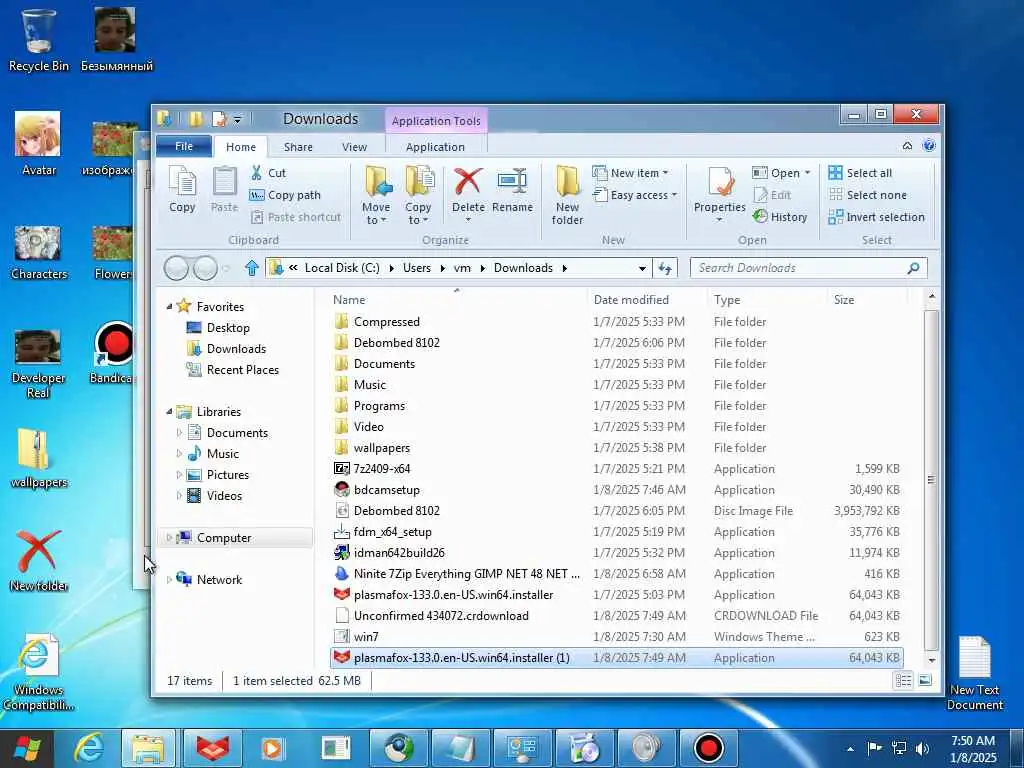Select Pictures library in navigation pane
The width and height of the screenshot is (1024, 768).
click(227, 475)
